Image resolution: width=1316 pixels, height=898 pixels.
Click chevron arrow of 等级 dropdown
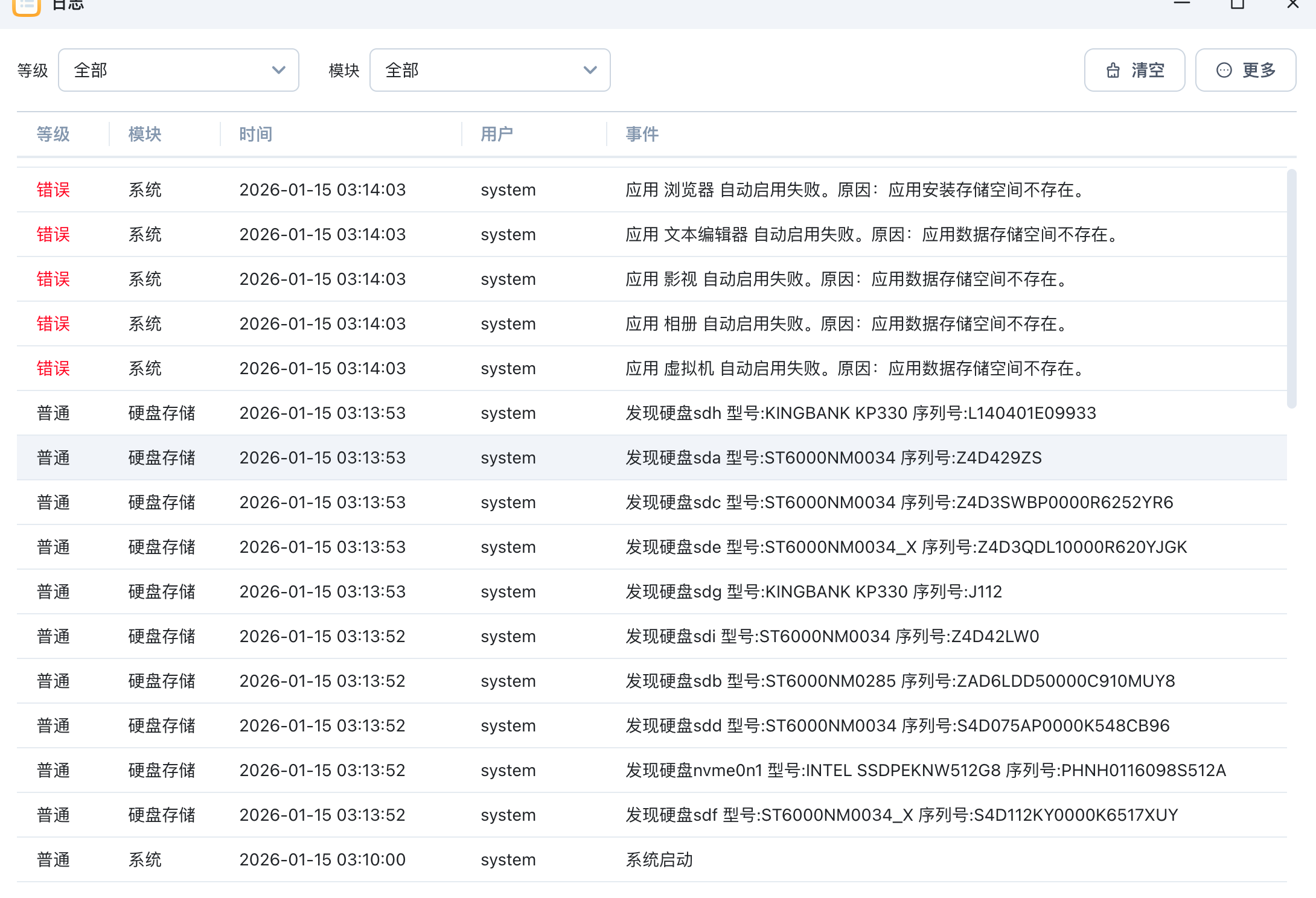pyautogui.click(x=278, y=71)
